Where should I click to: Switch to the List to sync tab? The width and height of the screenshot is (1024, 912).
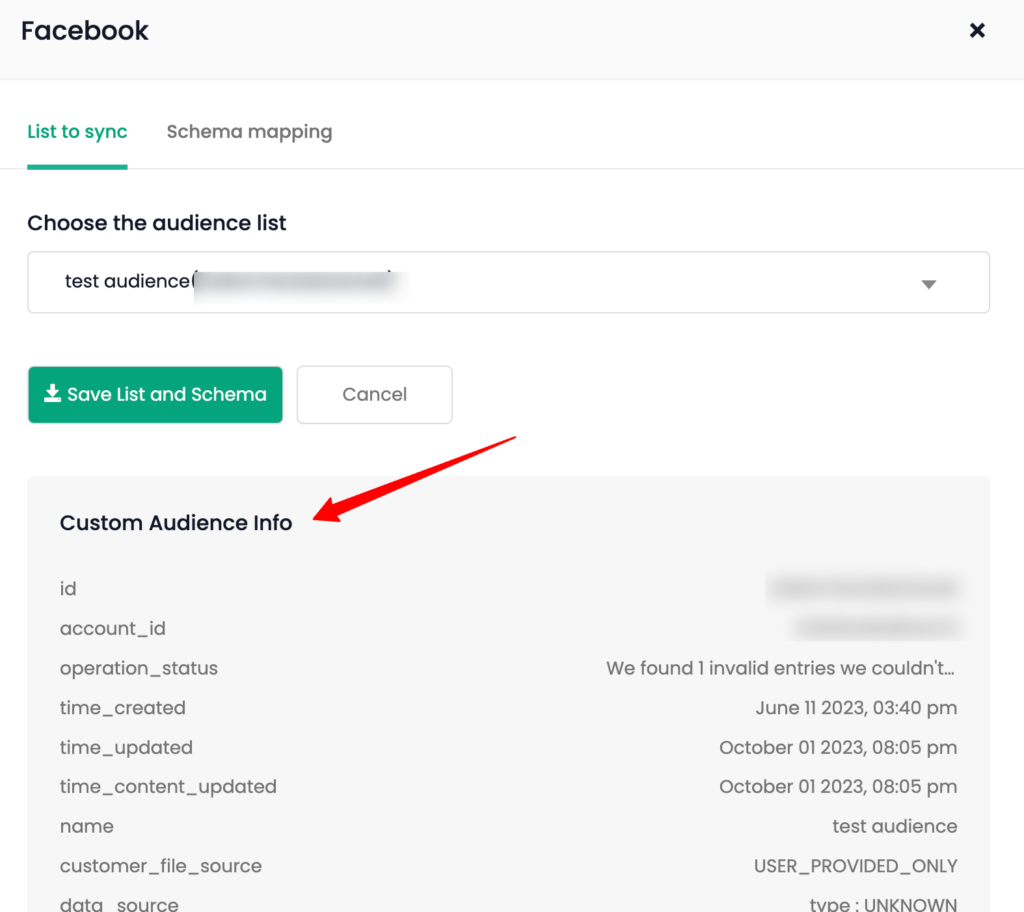click(77, 132)
